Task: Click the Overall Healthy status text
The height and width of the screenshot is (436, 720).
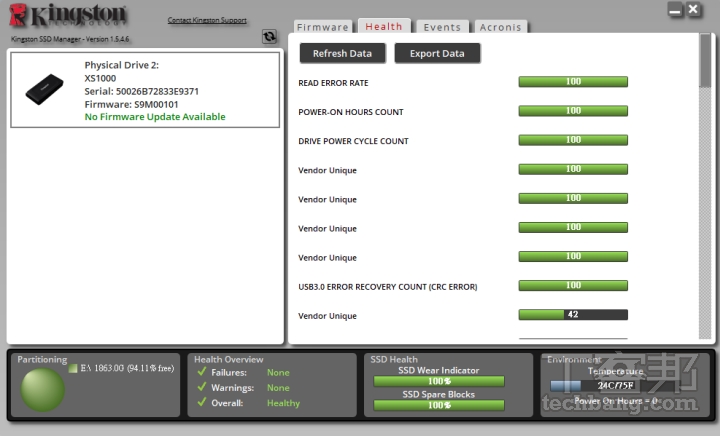Action: pos(283,403)
